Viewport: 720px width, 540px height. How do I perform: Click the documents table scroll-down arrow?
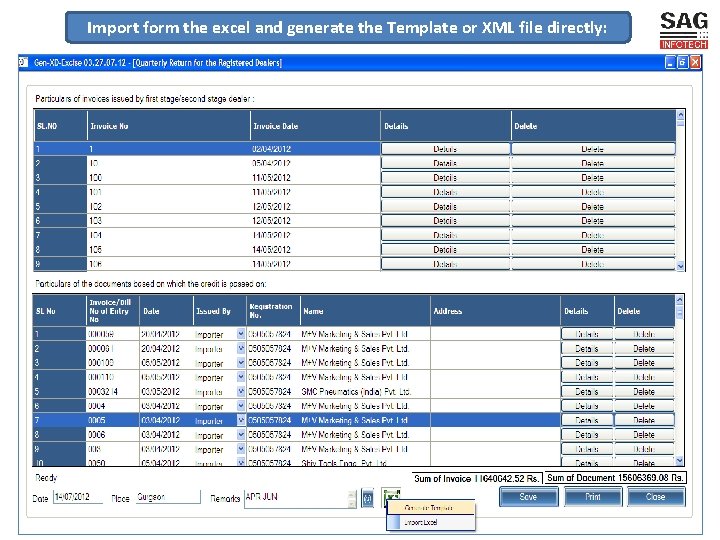680,461
